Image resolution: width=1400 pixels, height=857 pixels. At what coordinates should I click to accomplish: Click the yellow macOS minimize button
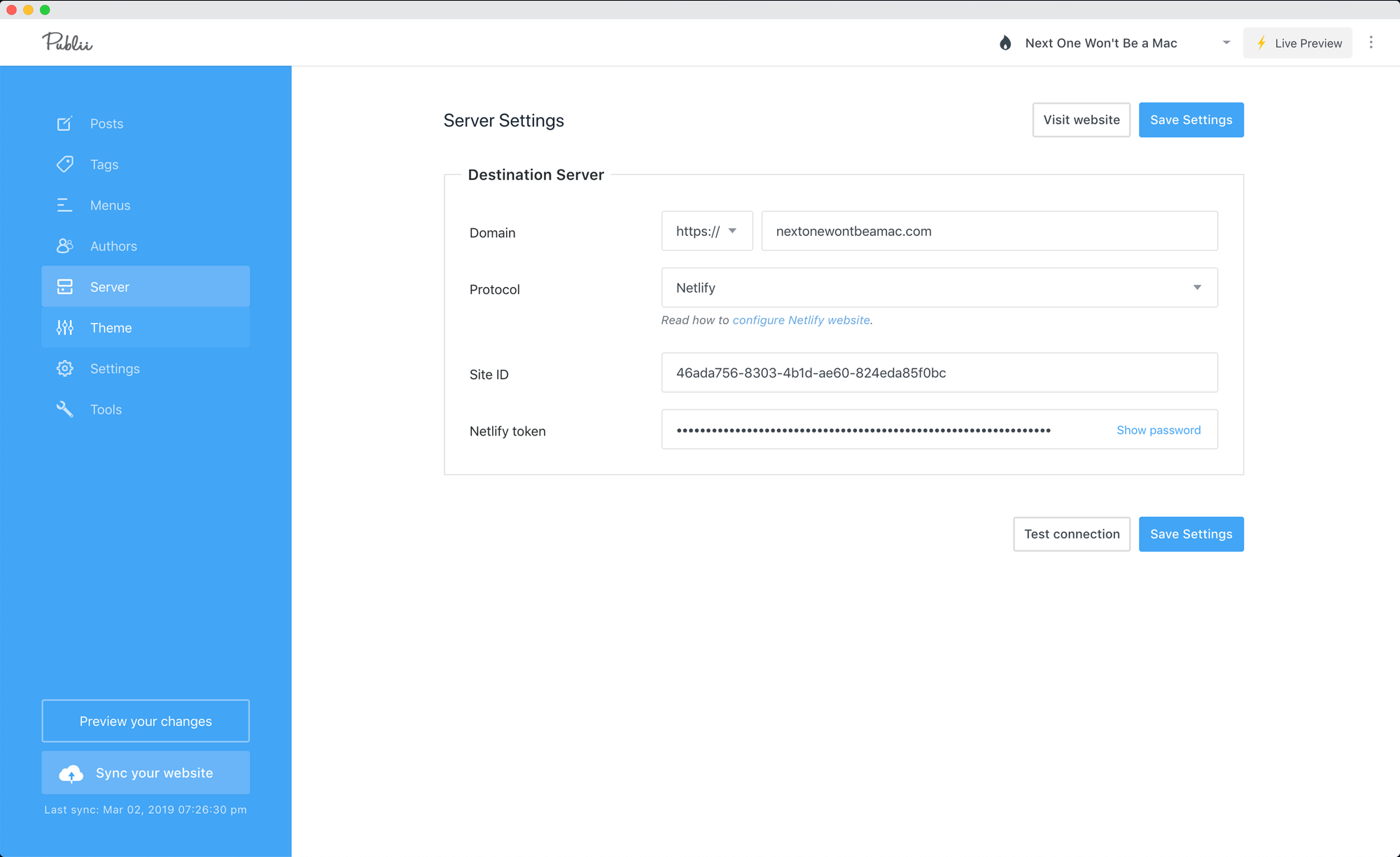pyautogui.click(x=28, y=10)
